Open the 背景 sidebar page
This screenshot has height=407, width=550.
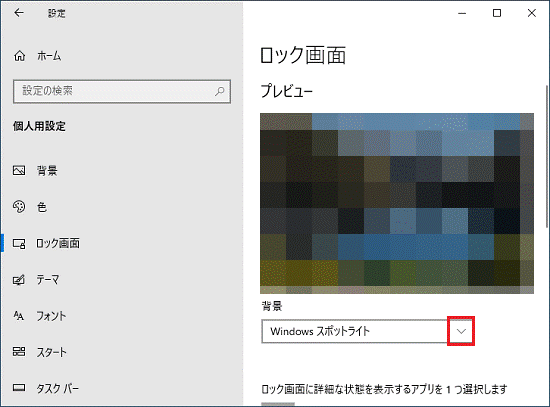click(x=47, y=171)
